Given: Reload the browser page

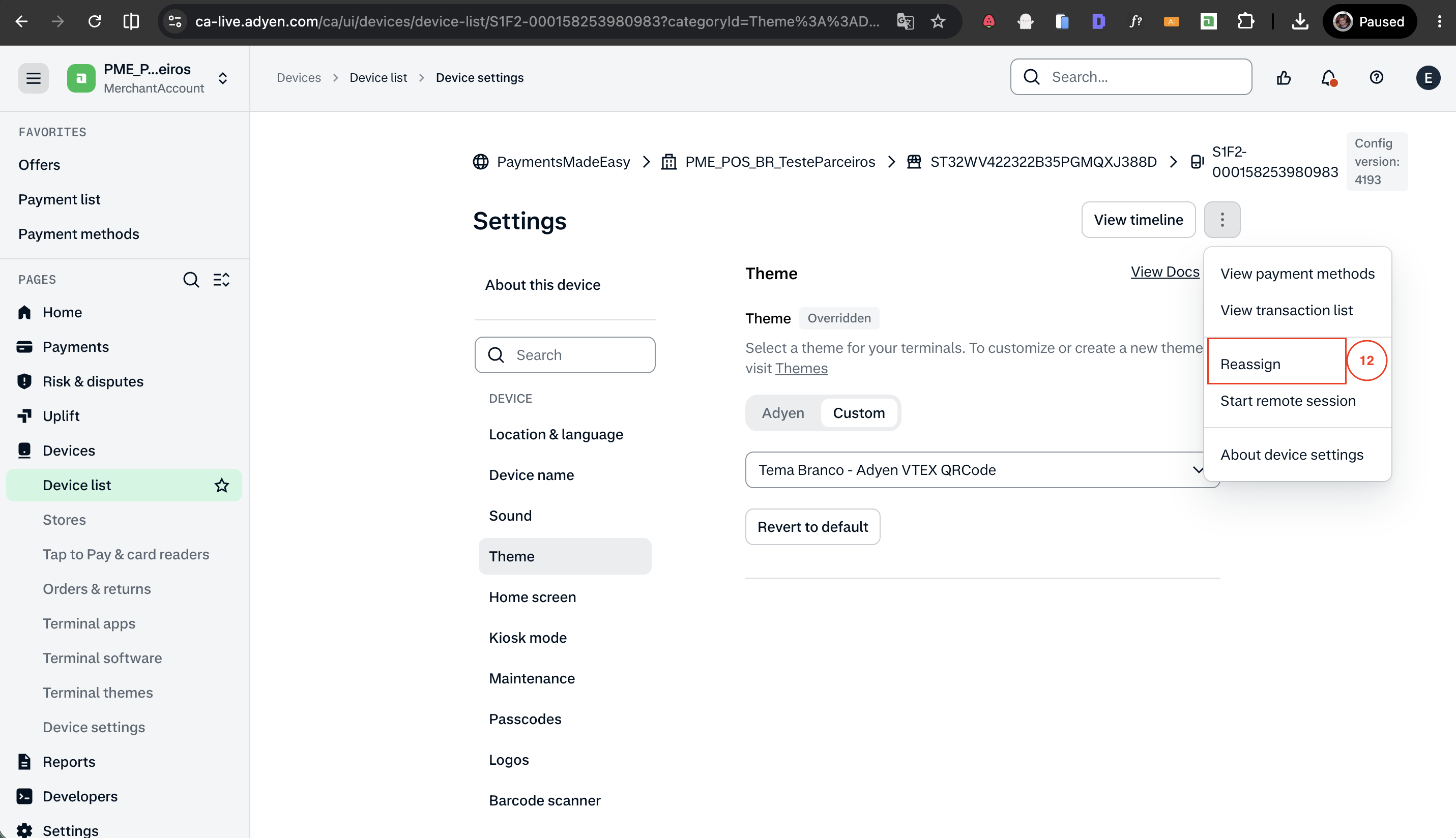Looking at the screenshot, I should (95, 21).
